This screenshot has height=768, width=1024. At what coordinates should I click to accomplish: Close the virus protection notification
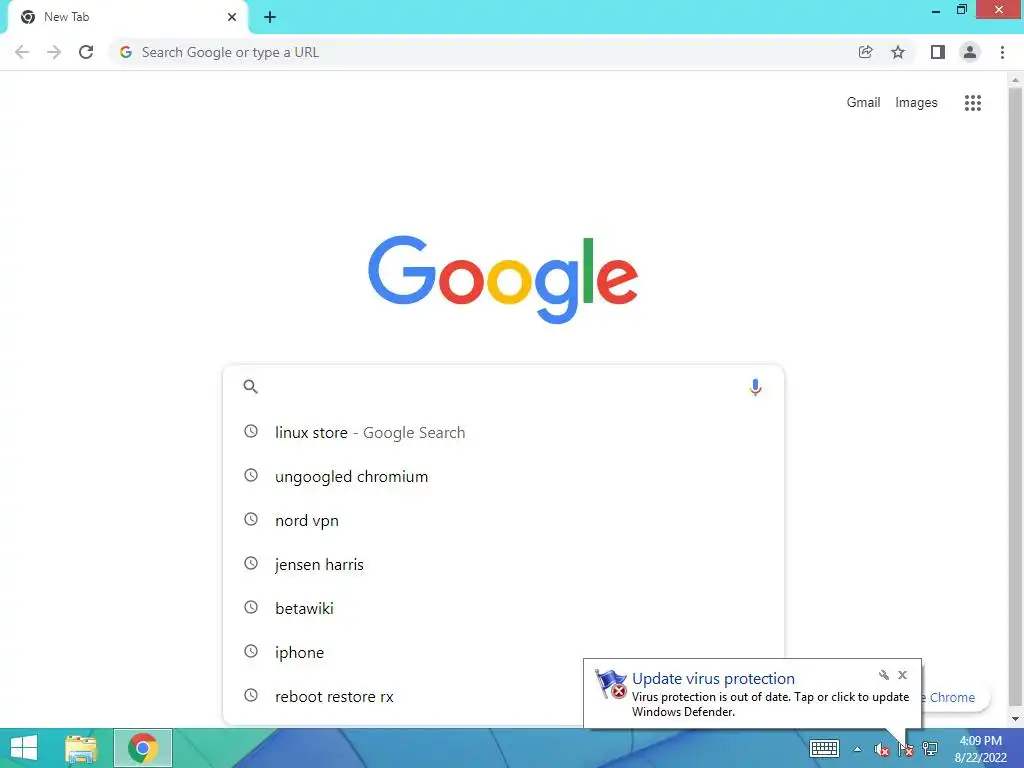pos(902,675)
